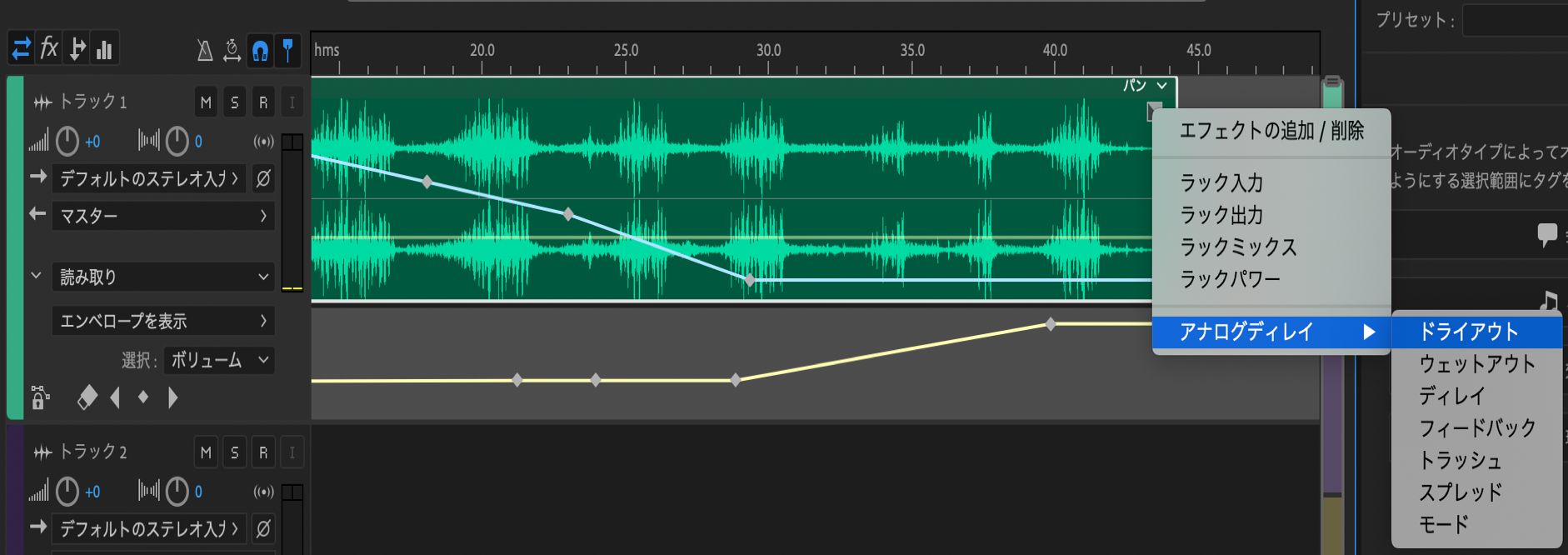Mute Track 2 with M button
The height and width of the screenshot is (555, 1568).
tap(206, 452)
